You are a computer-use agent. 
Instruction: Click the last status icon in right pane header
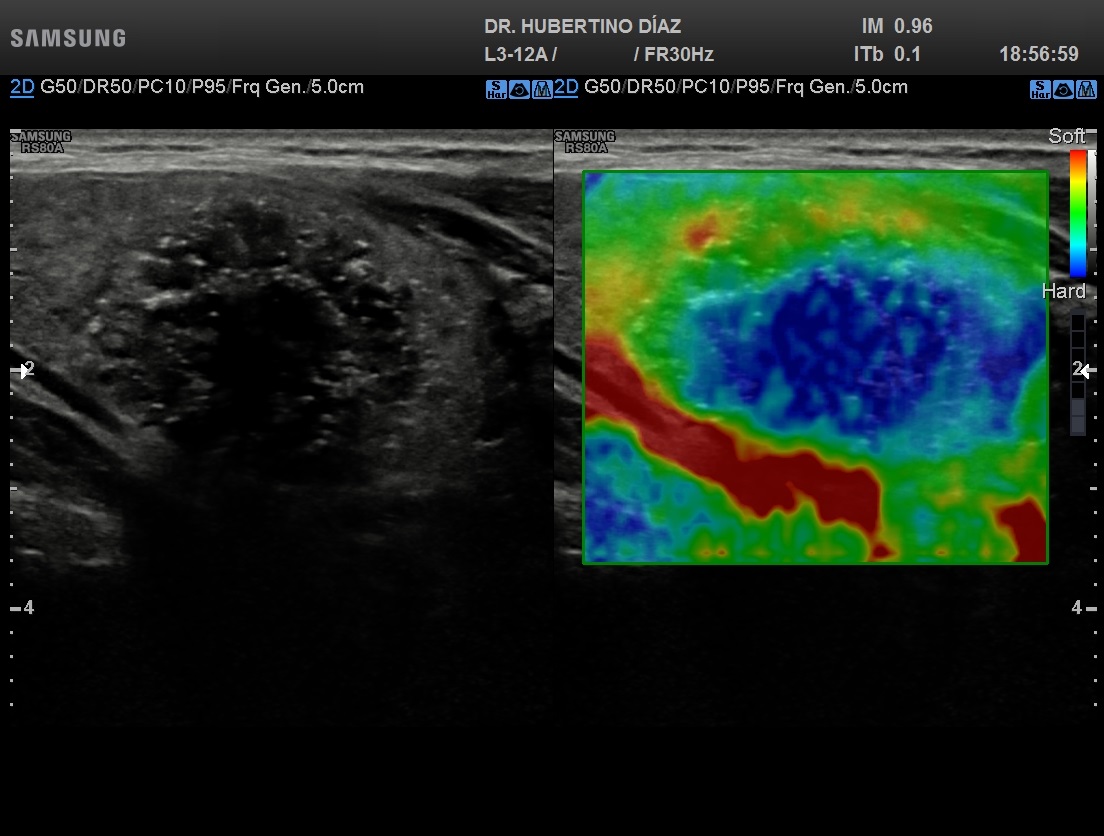tap(1086, 89)
